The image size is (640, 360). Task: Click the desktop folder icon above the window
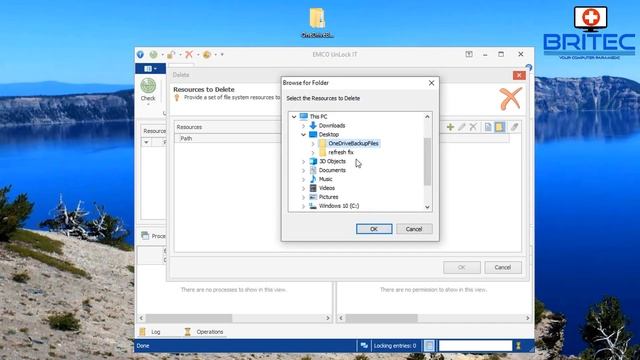pos(317,18)
